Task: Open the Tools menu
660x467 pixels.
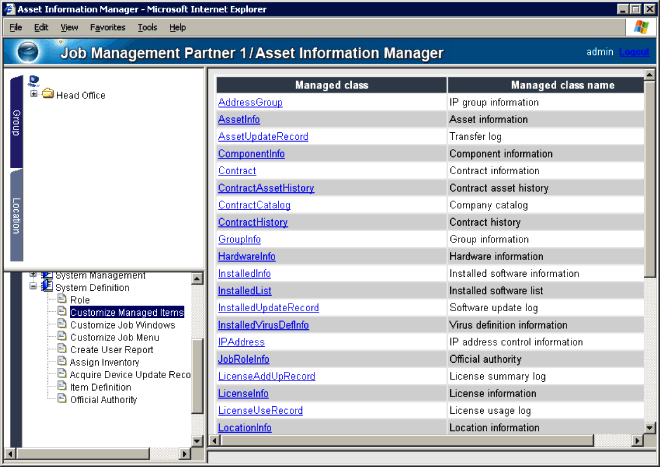Action: coord(148,27)
